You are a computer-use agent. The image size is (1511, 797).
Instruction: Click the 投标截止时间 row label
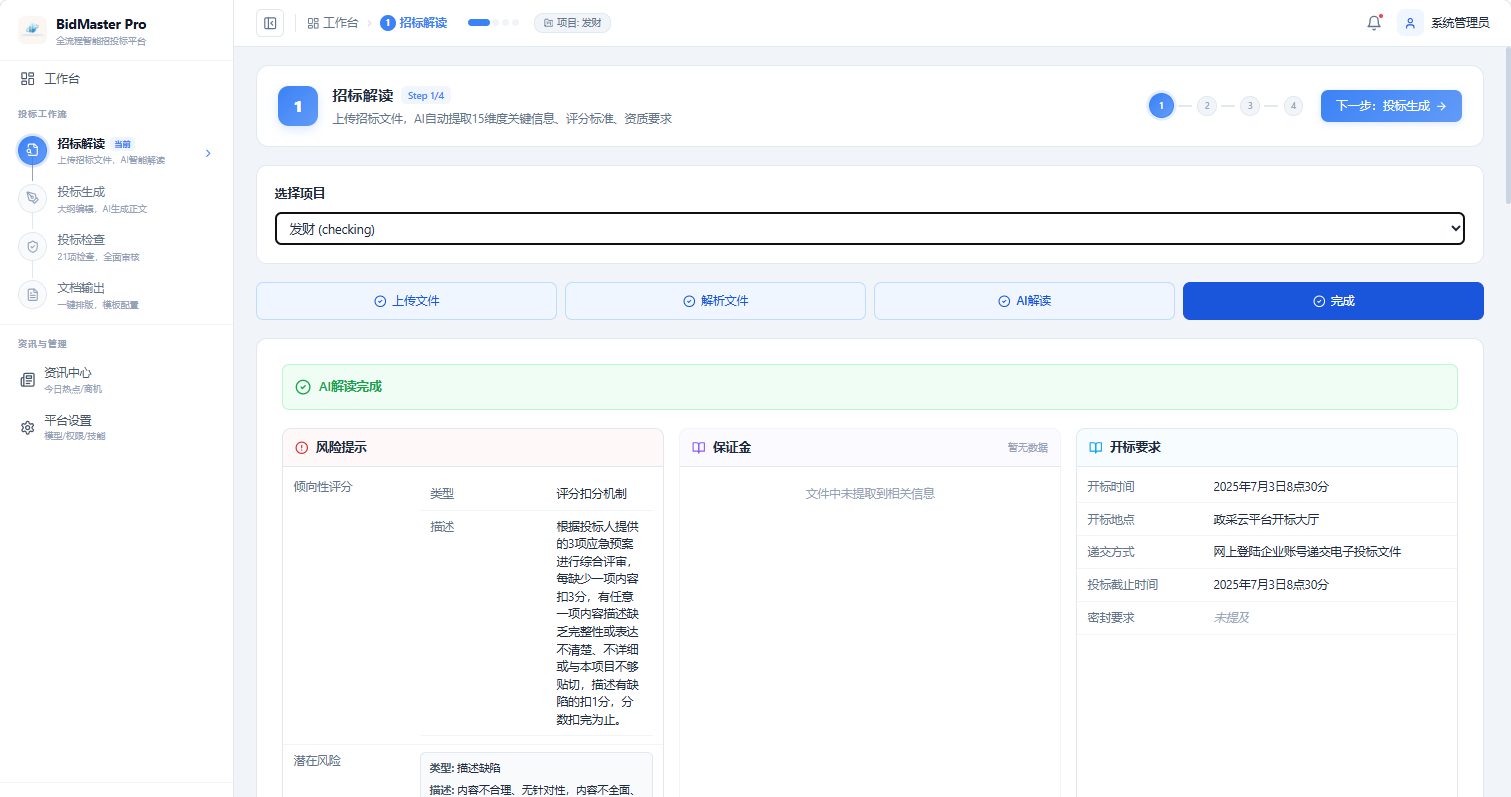(1123, 585)
